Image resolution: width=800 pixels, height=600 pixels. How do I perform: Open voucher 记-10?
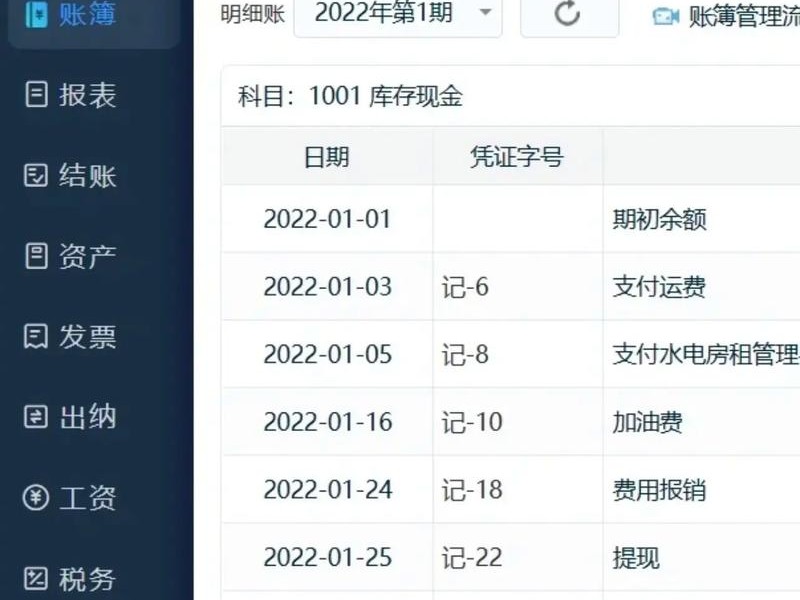tap(472, 422)
